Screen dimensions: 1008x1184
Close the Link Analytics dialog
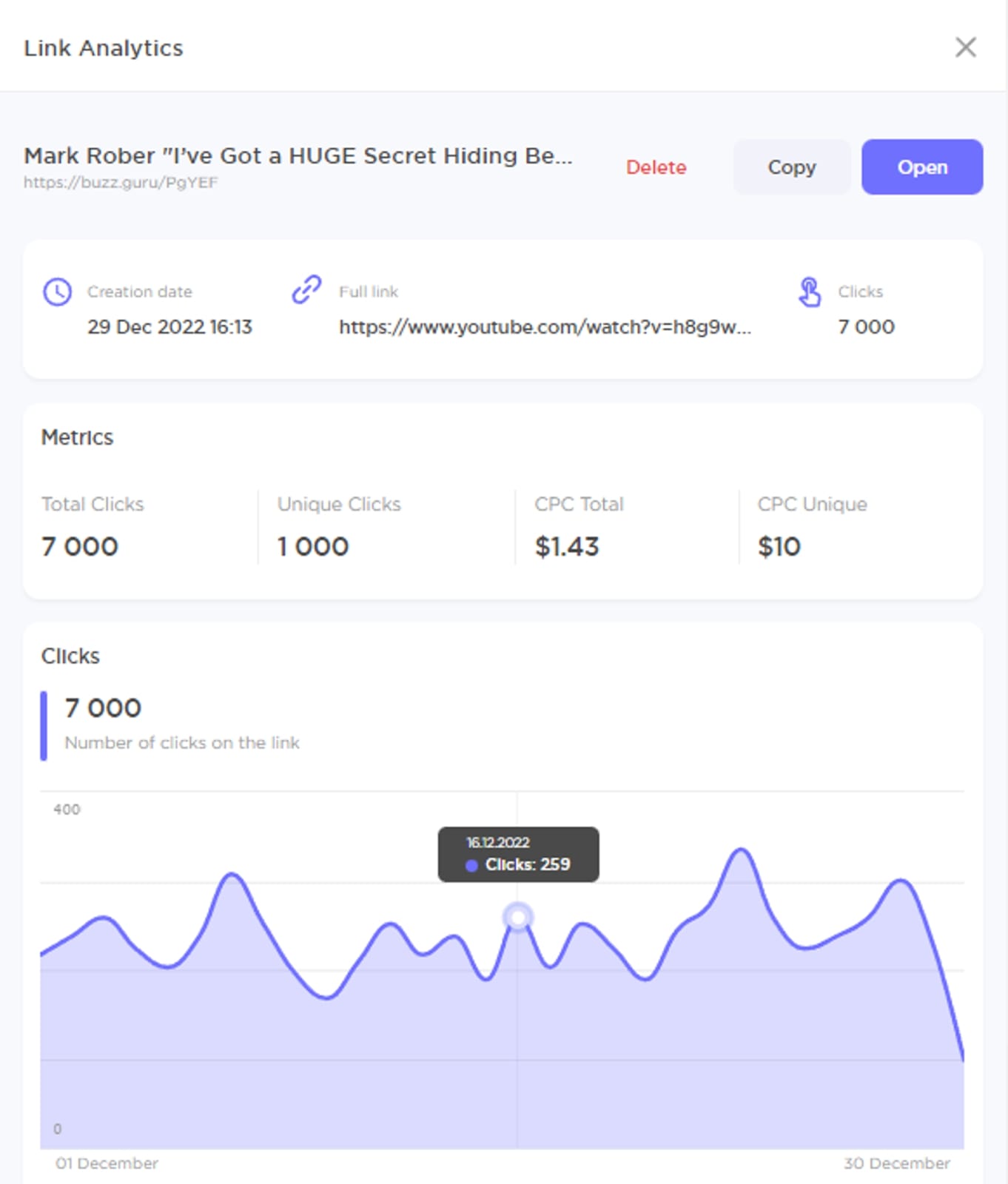tap(965, 47)
